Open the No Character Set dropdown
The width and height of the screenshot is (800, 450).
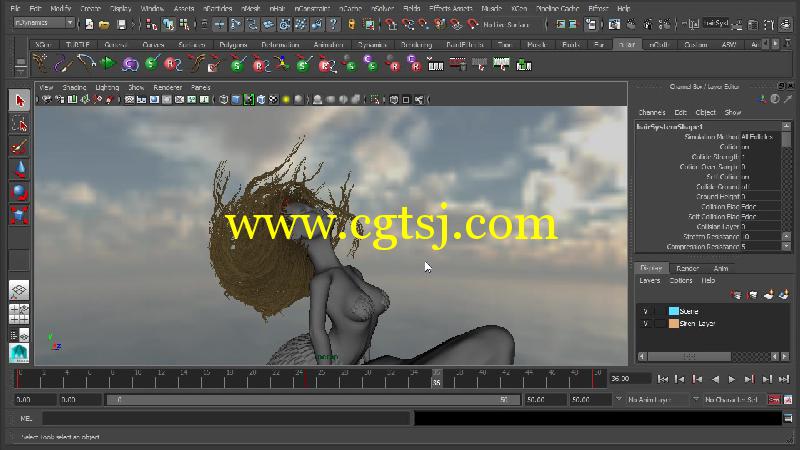(728, 399)
